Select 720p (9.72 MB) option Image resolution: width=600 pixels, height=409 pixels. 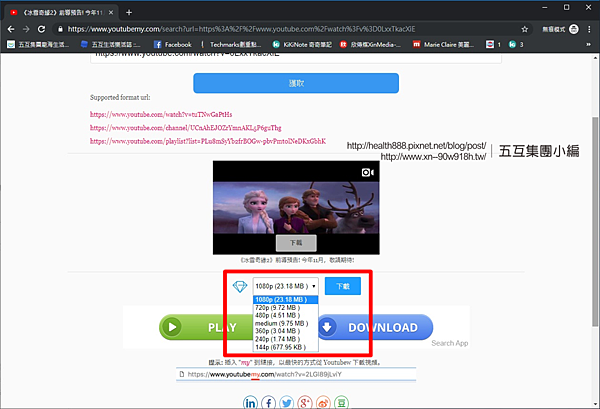coord(285,308)
